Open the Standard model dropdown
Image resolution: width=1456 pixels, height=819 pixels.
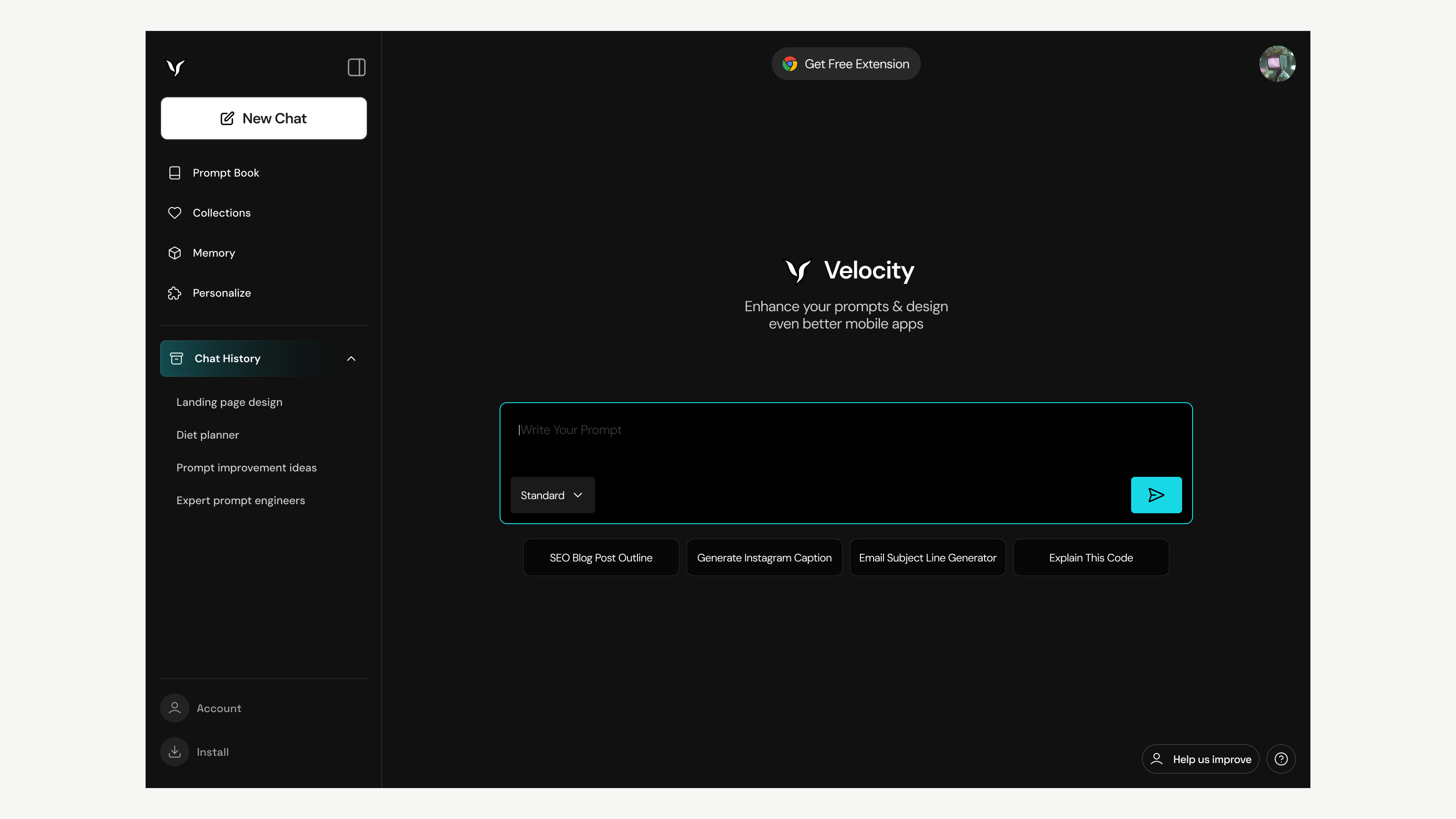coord(551,495)
